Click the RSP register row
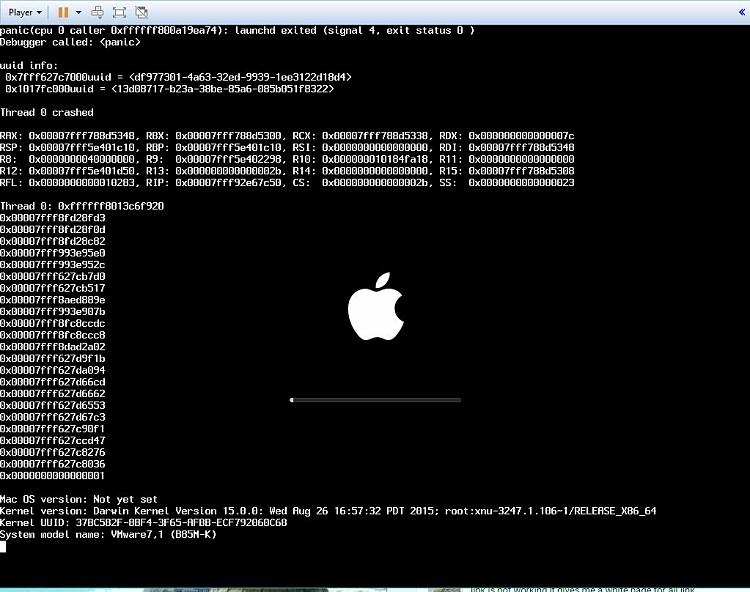This screenshot has height=592, width=750. point(287,147)
